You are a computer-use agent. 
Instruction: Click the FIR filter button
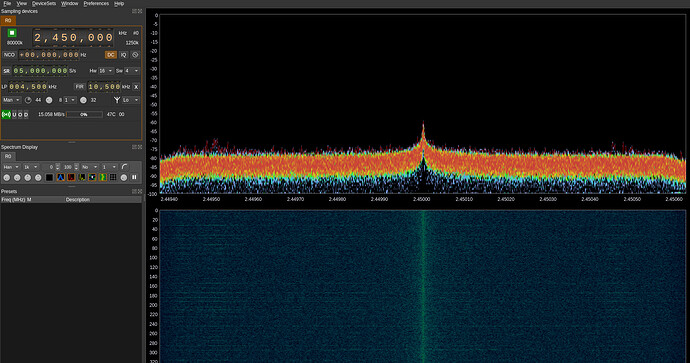tap(79, 87)
